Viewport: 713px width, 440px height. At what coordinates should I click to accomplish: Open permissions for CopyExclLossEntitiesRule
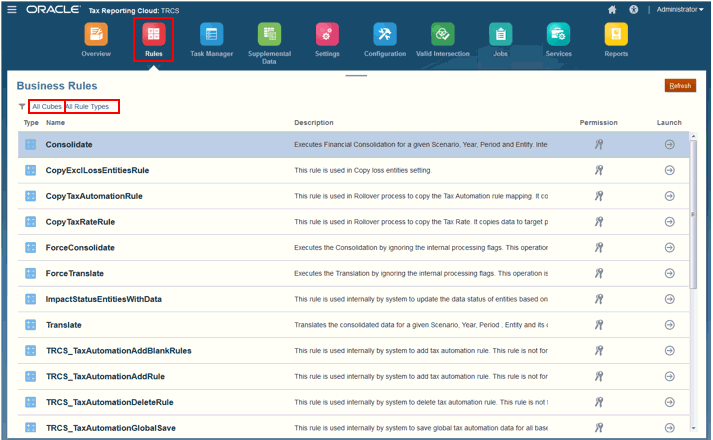(599, 170)
